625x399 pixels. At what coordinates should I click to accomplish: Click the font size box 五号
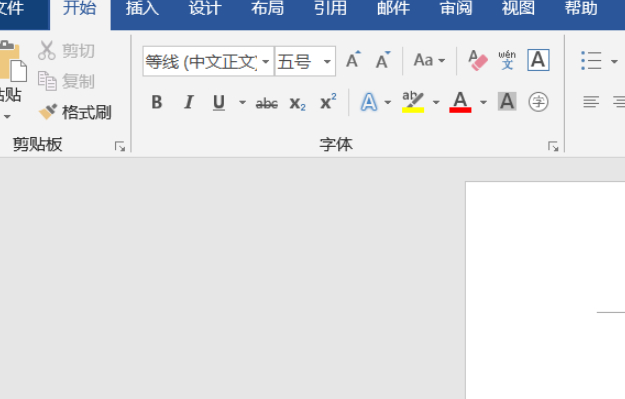coord(297,61)
